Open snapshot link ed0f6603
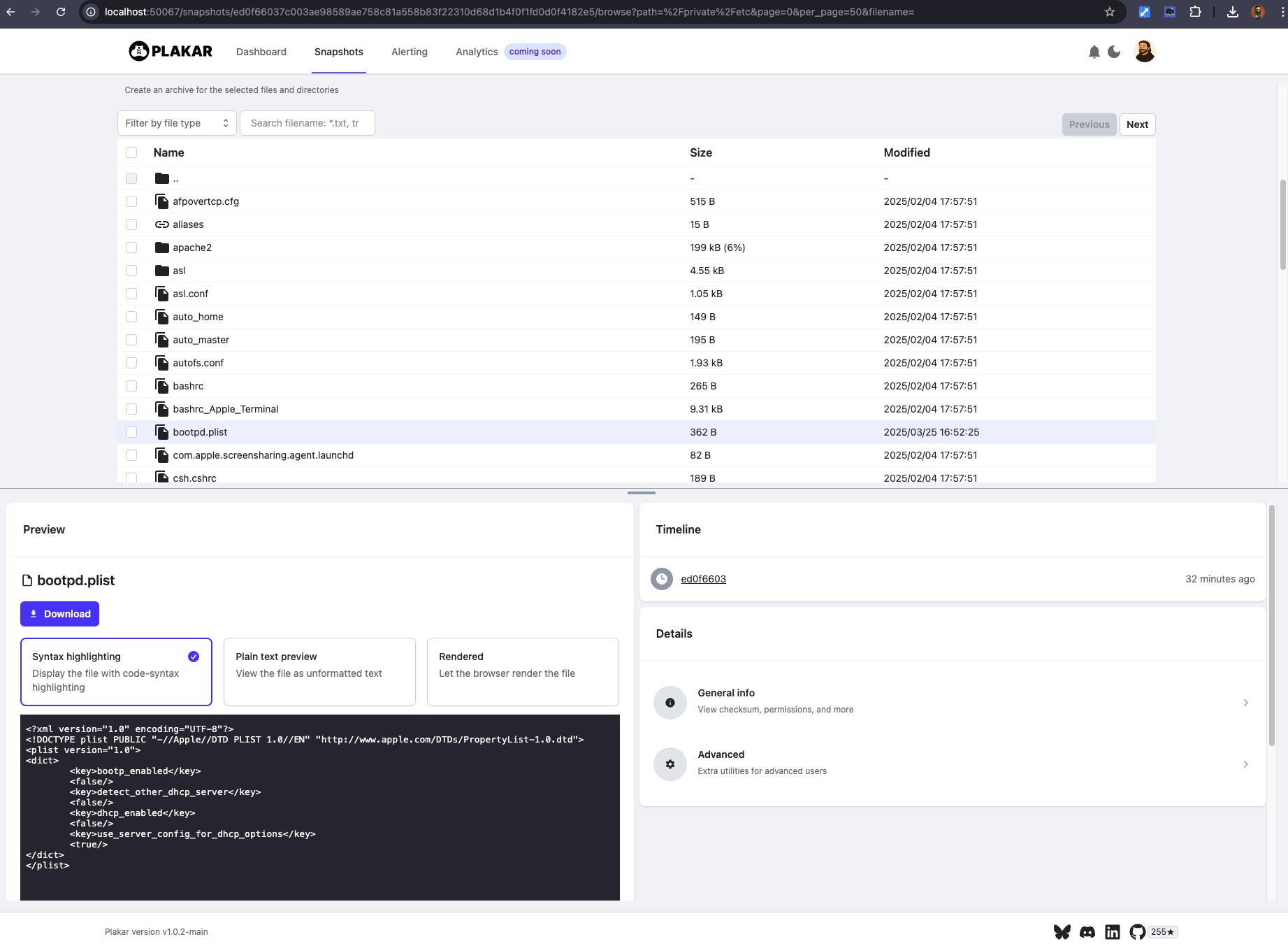Image resolution: width=1288 pixels, height=946 pixels. tap(703, 579)
